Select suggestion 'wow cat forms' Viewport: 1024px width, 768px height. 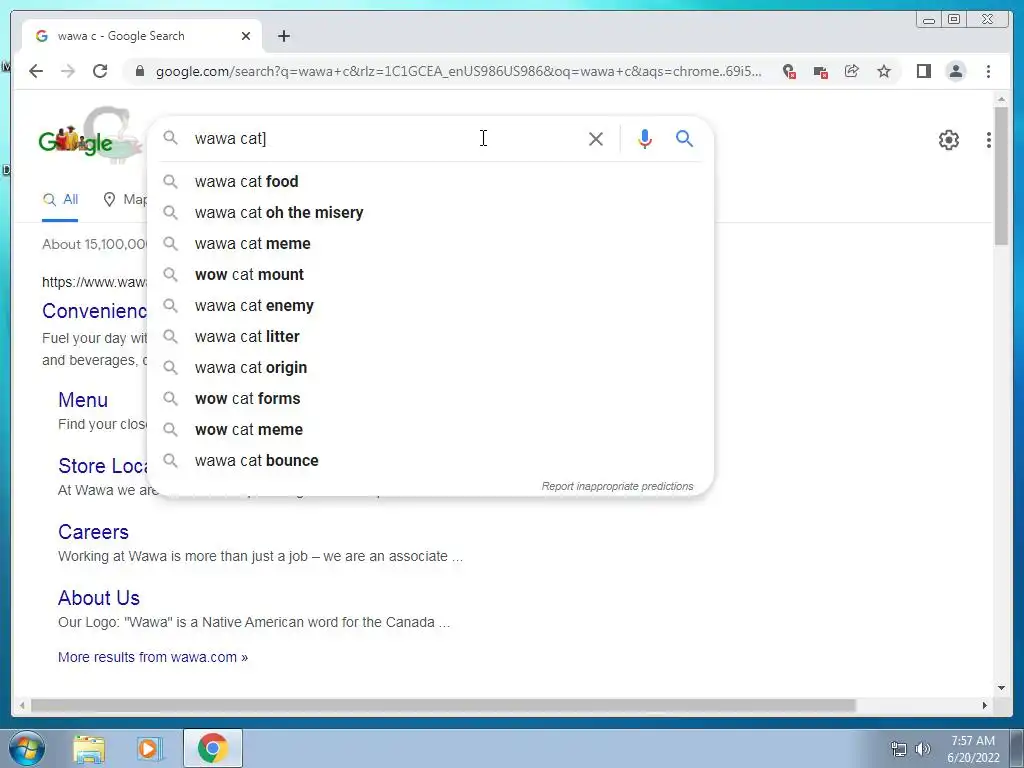click(x=431, y=398)
